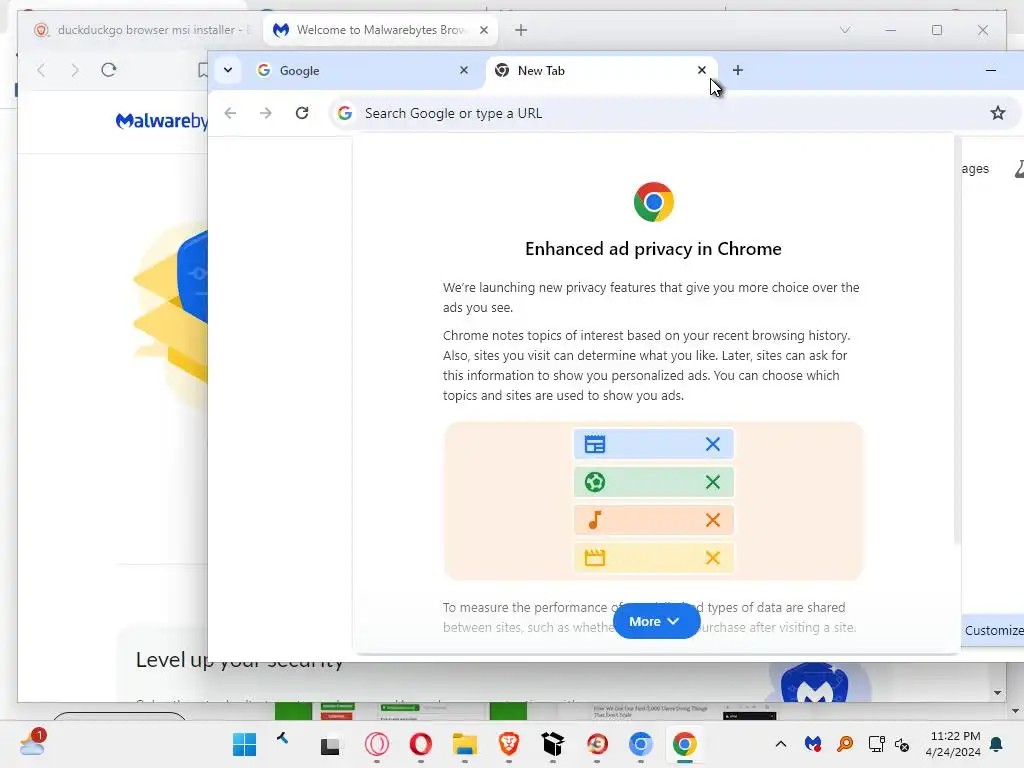Click the orange magnifier tray icon
The width and height of the screenshot is (1024, 768).
pos(845,744)
